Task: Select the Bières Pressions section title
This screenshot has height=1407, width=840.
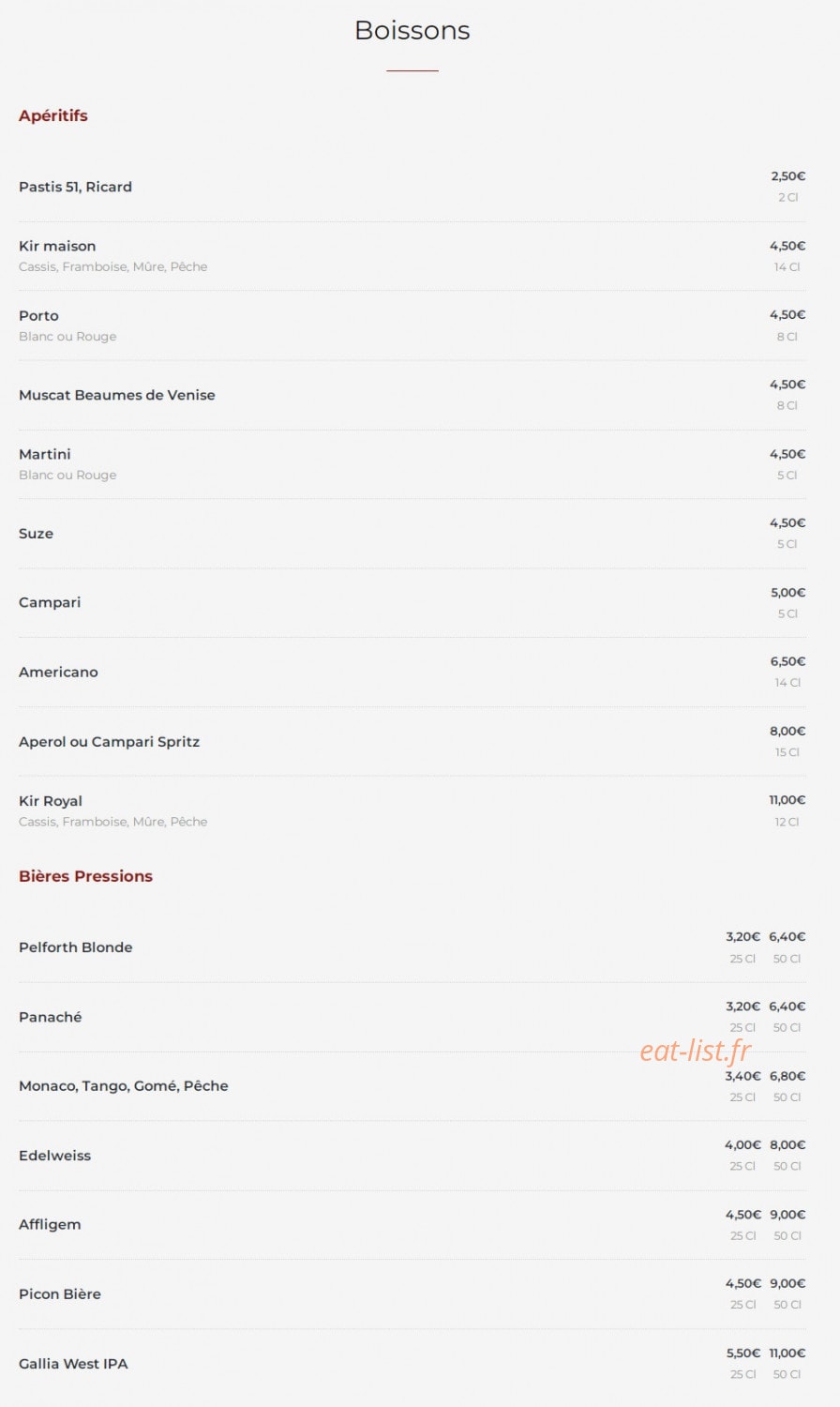Action: pos(85,876)
